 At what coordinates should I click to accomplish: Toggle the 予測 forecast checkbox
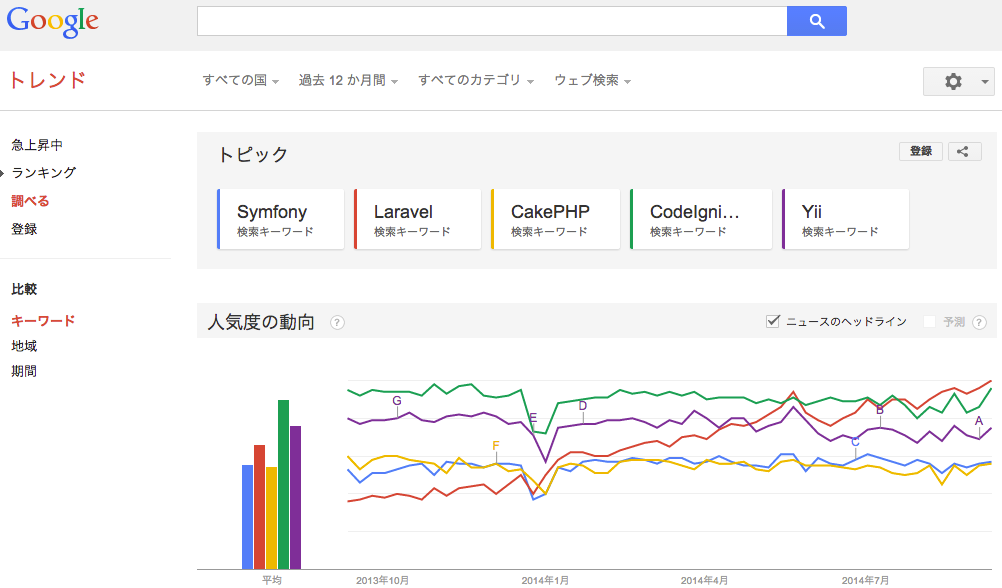(x=930, y=321)
